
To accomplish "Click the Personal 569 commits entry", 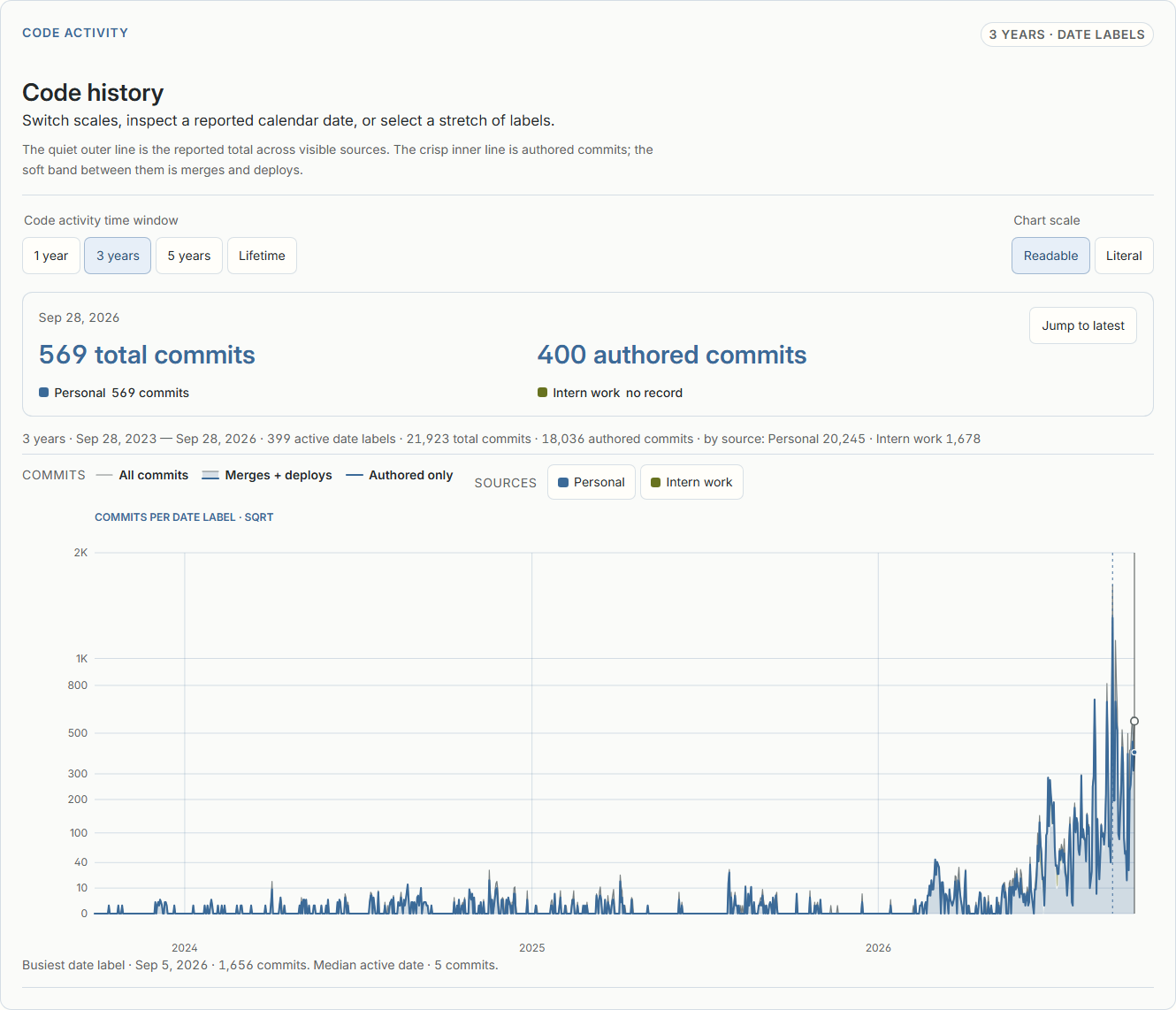I will click(x=114, y=393).
